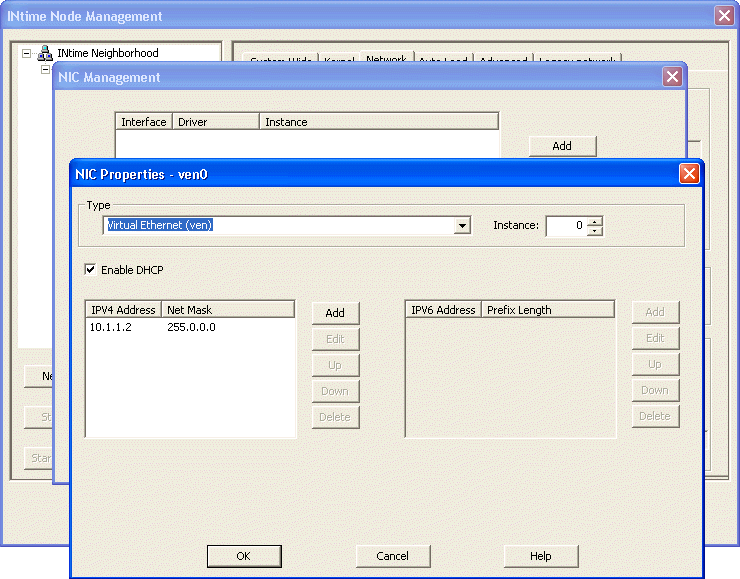Click the Net Mask column header

point(227,310)
